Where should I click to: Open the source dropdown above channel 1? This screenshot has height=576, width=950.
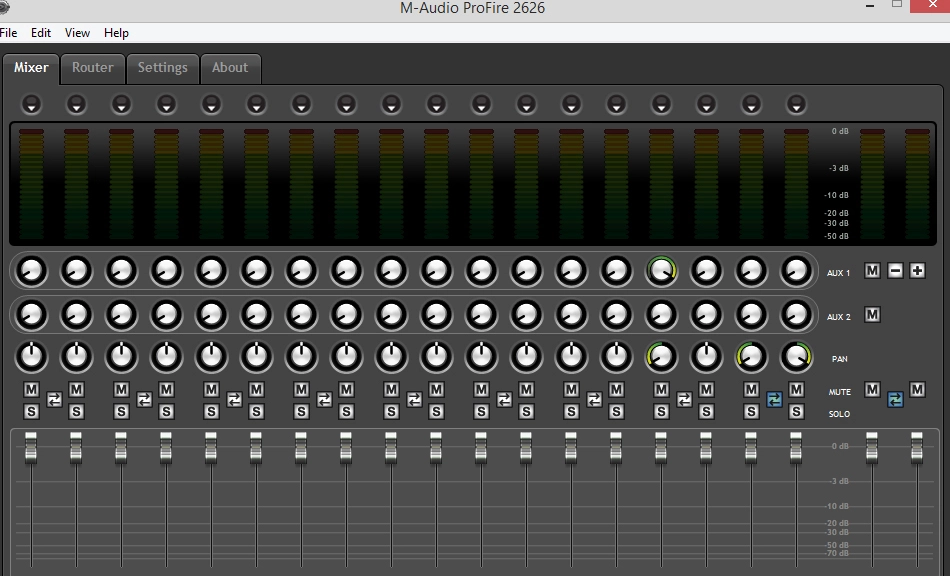32,104
